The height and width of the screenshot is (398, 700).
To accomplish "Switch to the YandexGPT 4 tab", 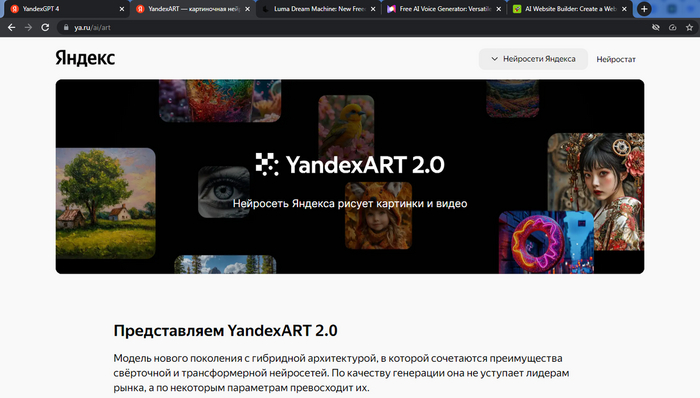I will (x=66, y=9).
